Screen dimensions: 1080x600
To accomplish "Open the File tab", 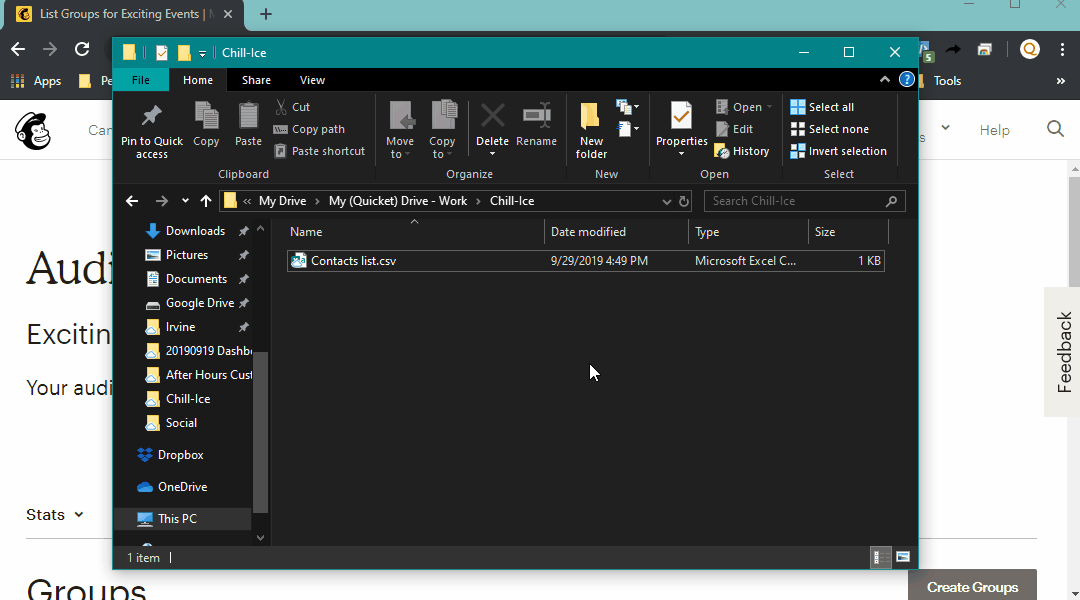I will (141, 80).
